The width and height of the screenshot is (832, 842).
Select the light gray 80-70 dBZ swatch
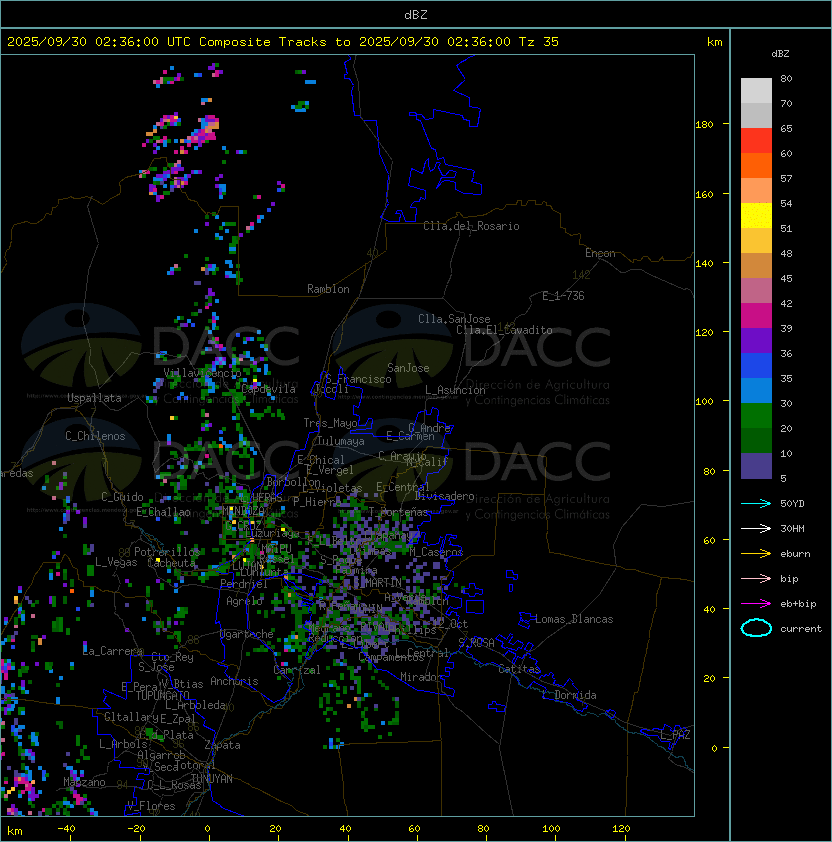756,91
